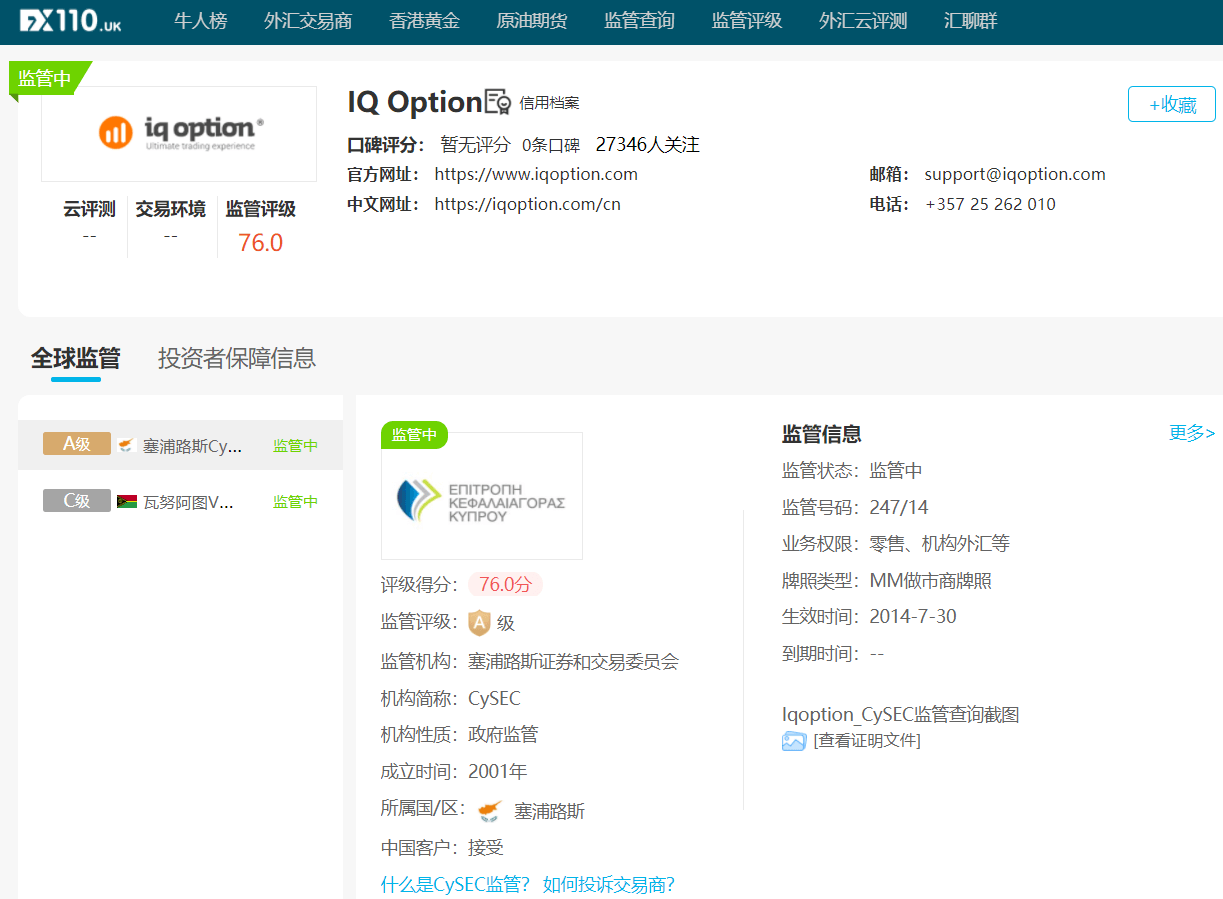
Task: Click the 更多> link in 监管信息
Action: (x=1192, y=433)
